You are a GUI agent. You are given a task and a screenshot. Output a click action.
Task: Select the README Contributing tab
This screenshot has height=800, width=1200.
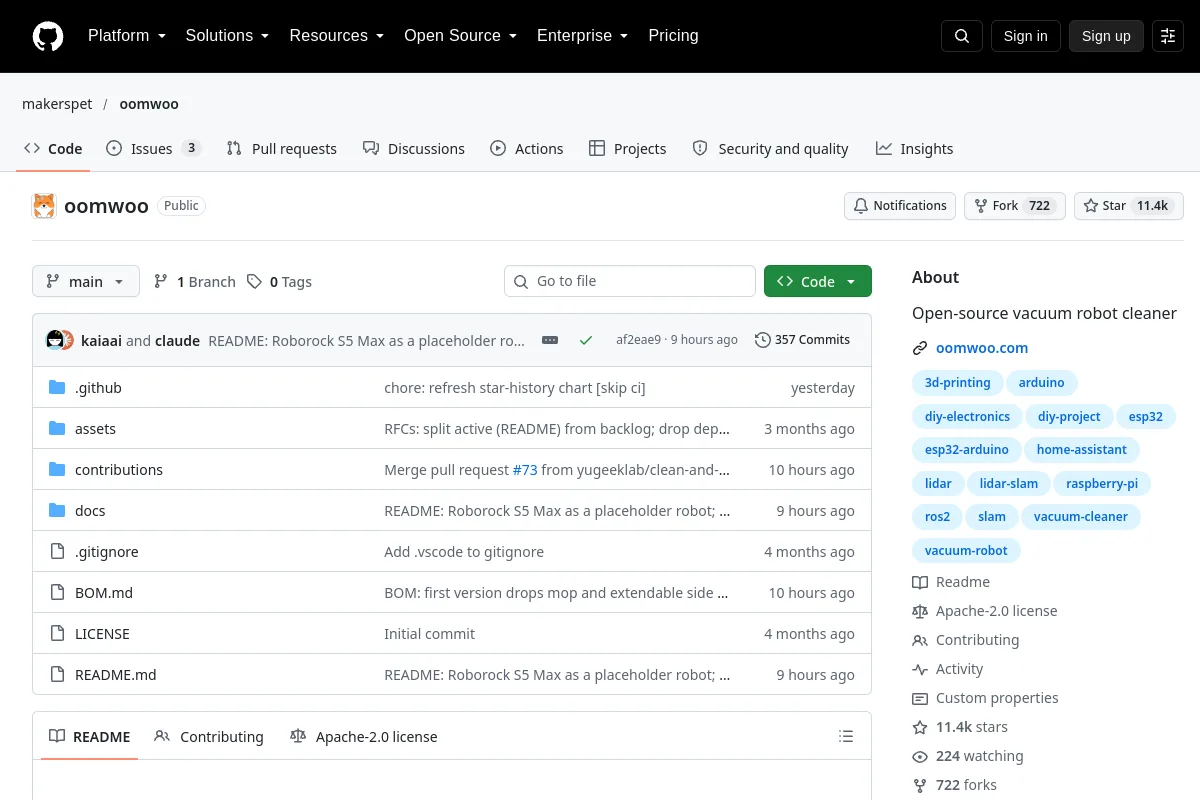(x=209, y=737)
